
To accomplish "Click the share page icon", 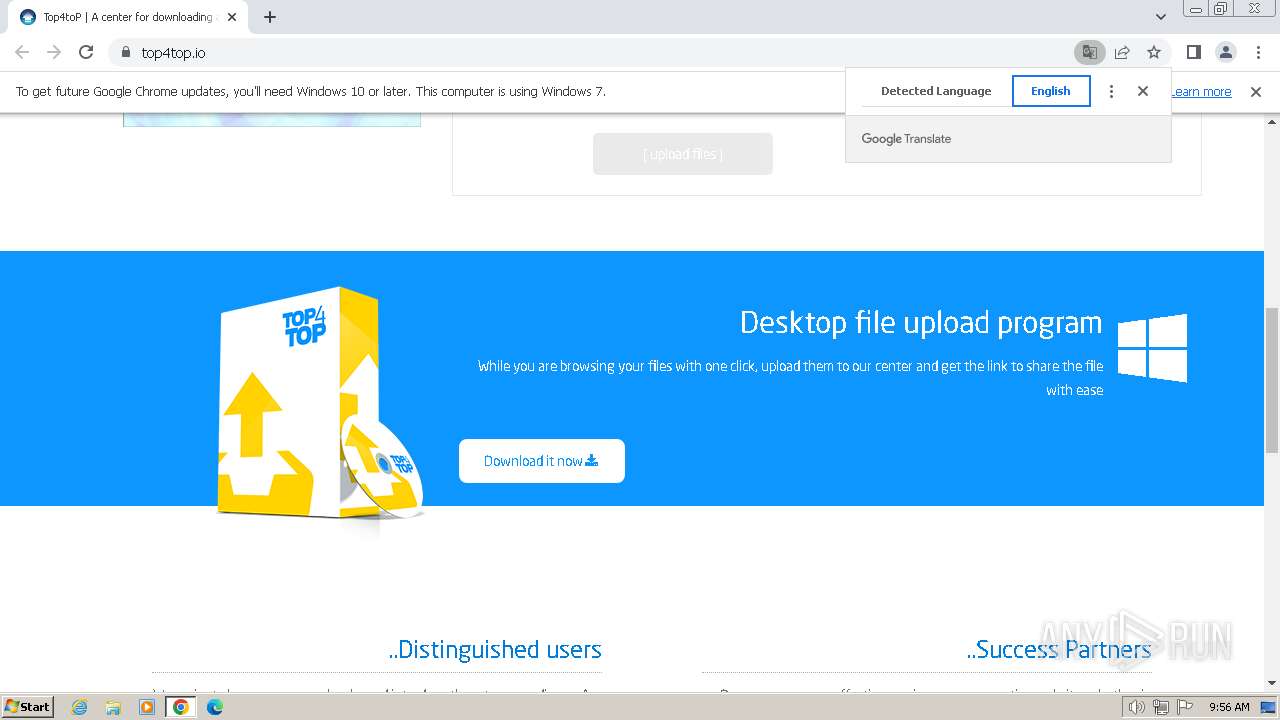I will (x=1122, y=52).
